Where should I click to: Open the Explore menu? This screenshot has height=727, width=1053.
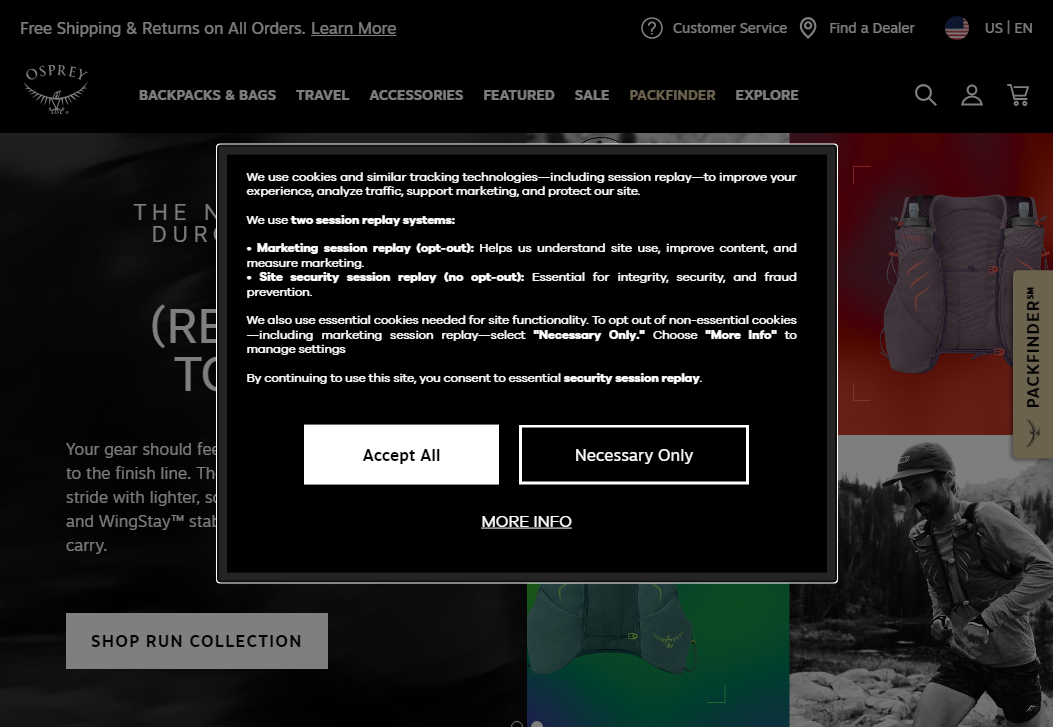(x=767, y=95)
